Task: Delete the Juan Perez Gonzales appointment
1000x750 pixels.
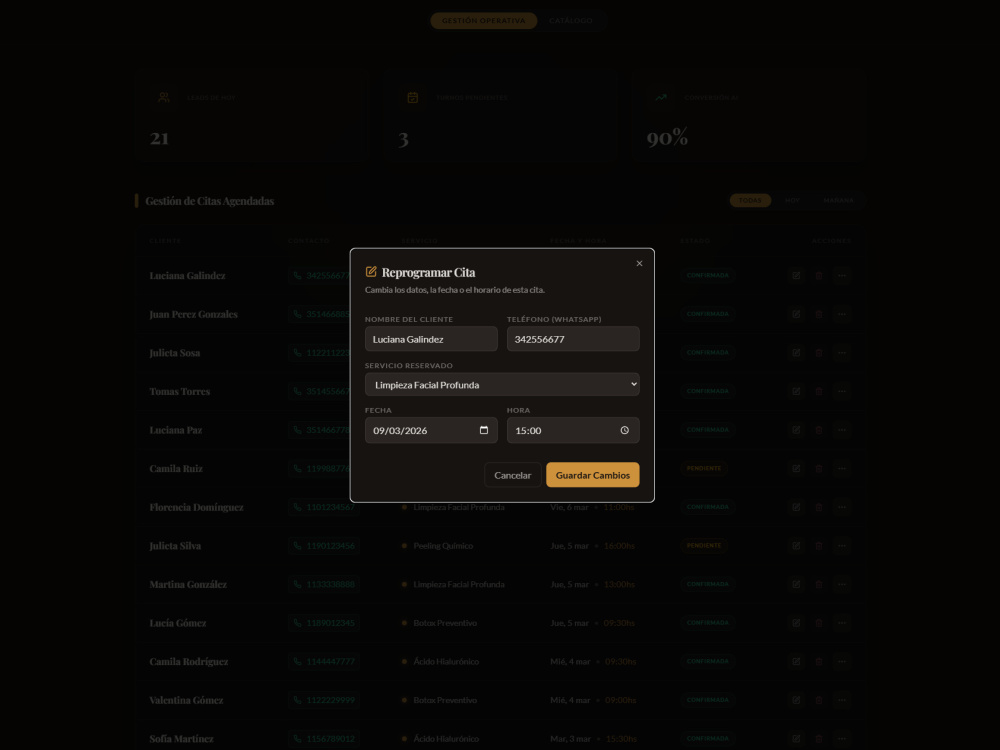Action: point(819,314)
